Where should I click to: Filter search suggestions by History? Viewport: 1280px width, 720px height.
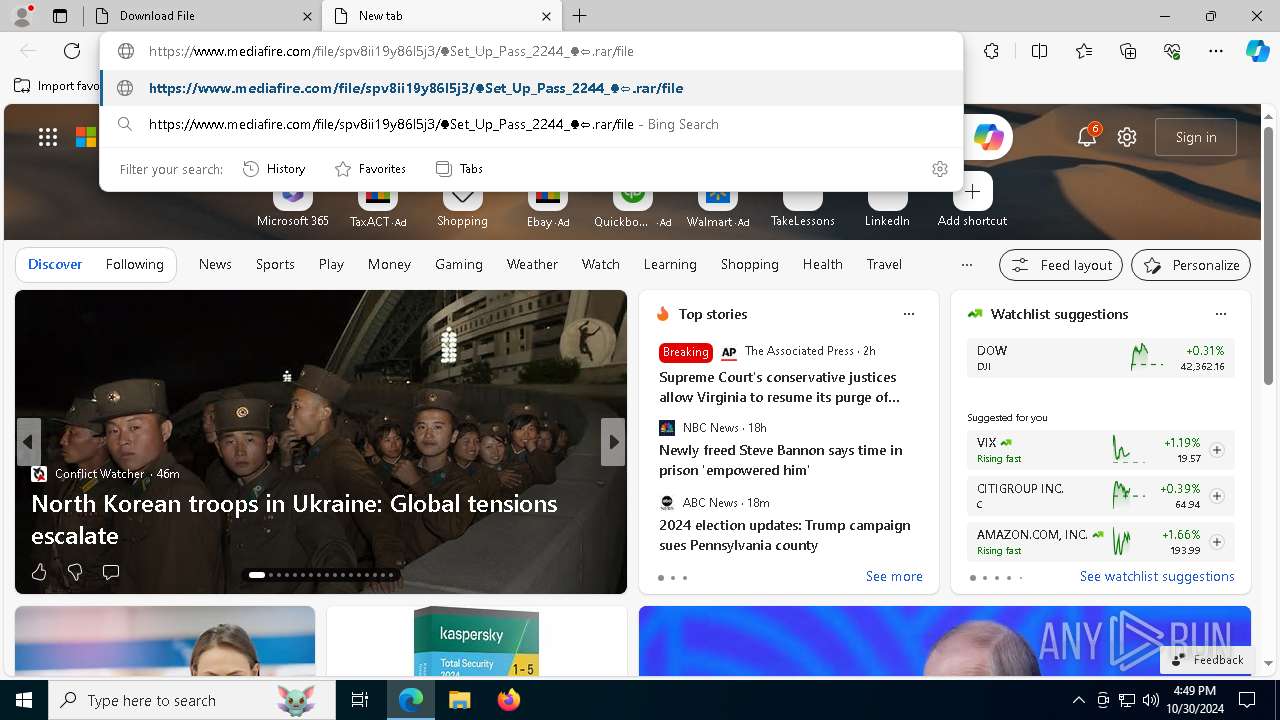(274, 169)
